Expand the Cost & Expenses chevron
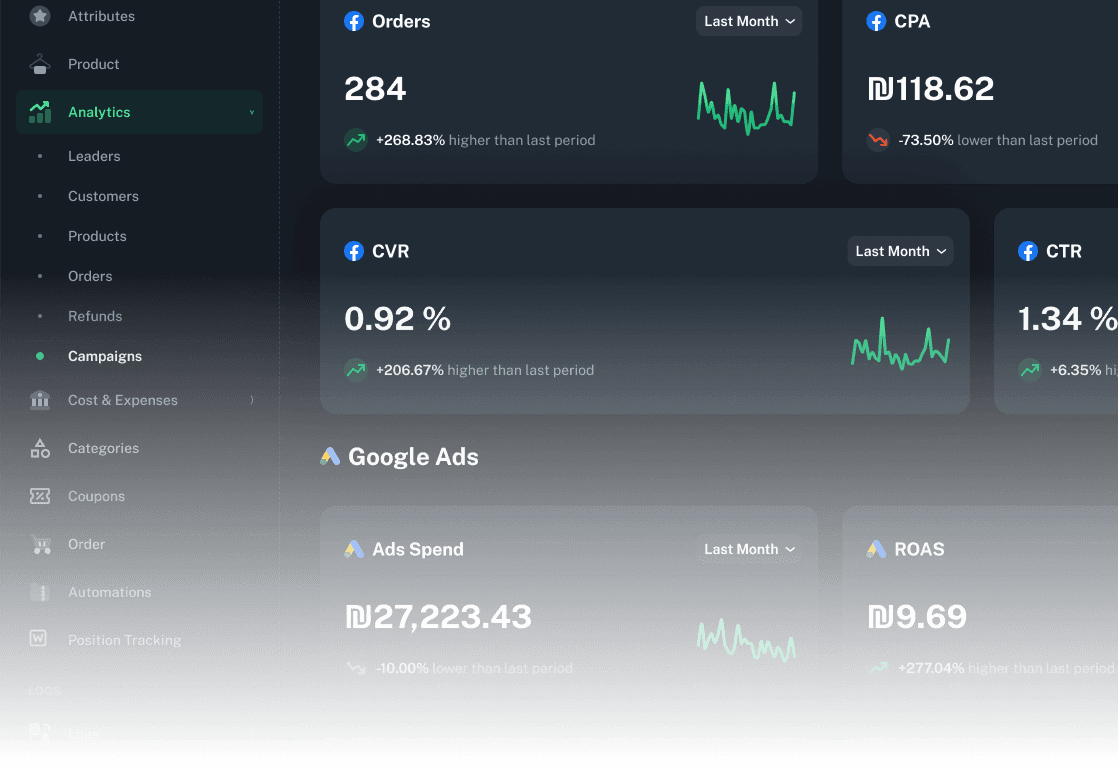 pos(252,400)
